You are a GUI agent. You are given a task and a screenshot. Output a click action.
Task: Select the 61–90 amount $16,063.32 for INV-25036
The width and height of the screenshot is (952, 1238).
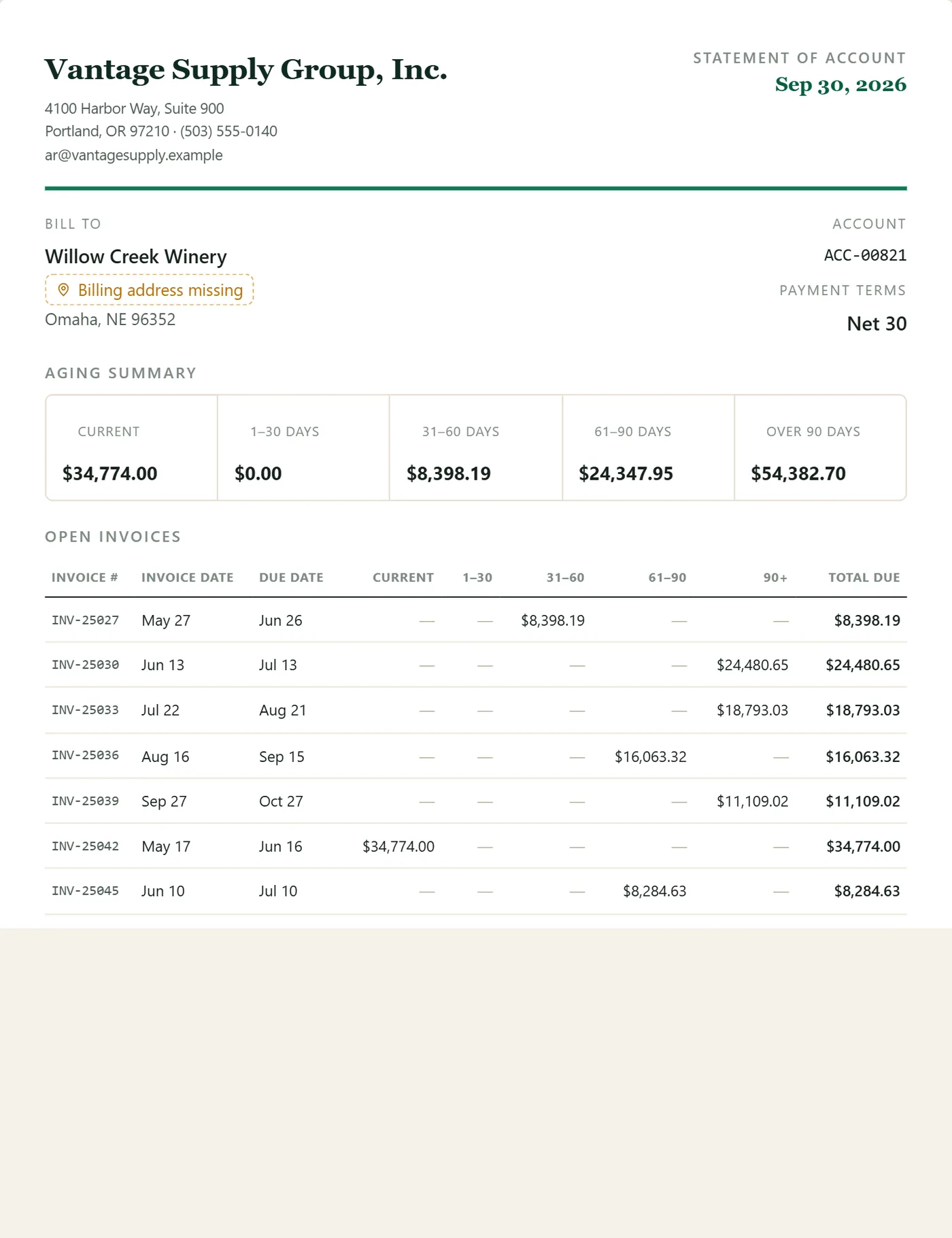[x=651, y=756]
